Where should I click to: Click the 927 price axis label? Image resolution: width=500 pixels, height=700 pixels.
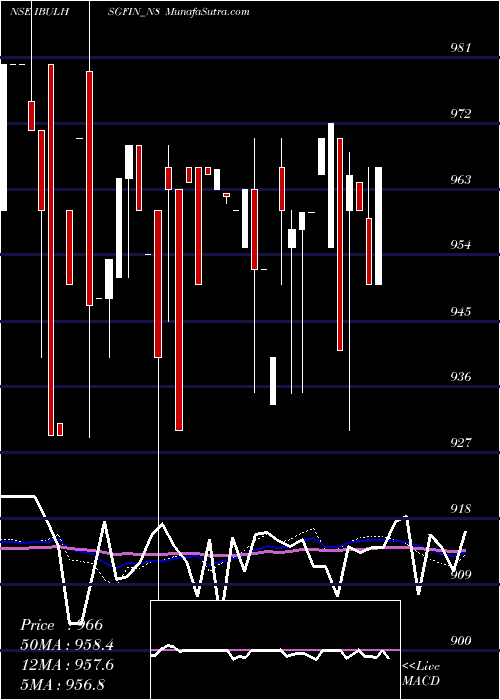coord(460,442)
